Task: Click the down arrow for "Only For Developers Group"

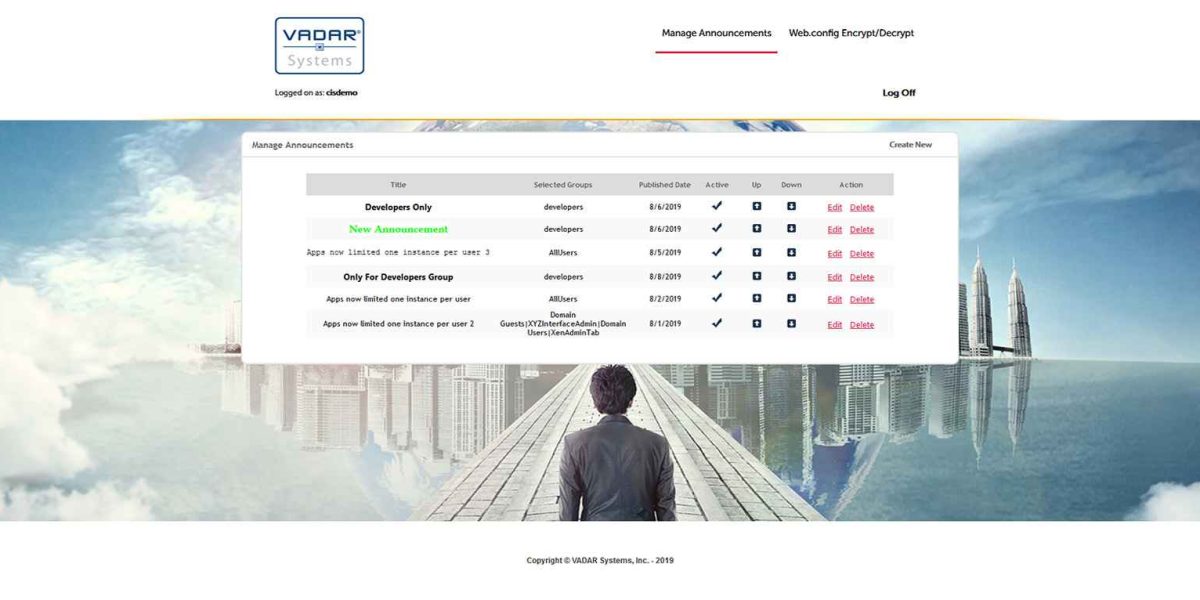Action: point(791,276)
